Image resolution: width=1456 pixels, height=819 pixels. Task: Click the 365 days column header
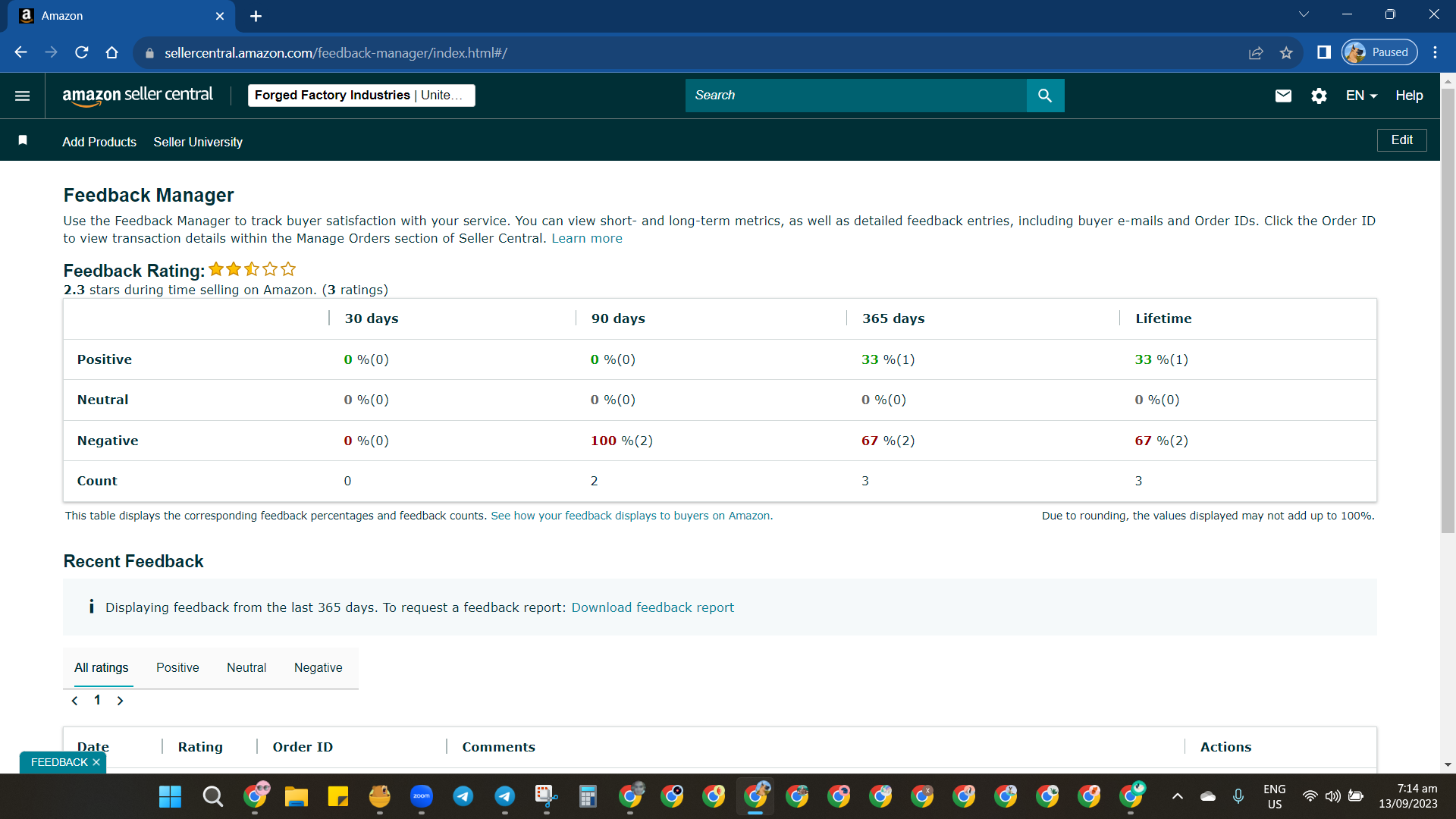[893, 318]
